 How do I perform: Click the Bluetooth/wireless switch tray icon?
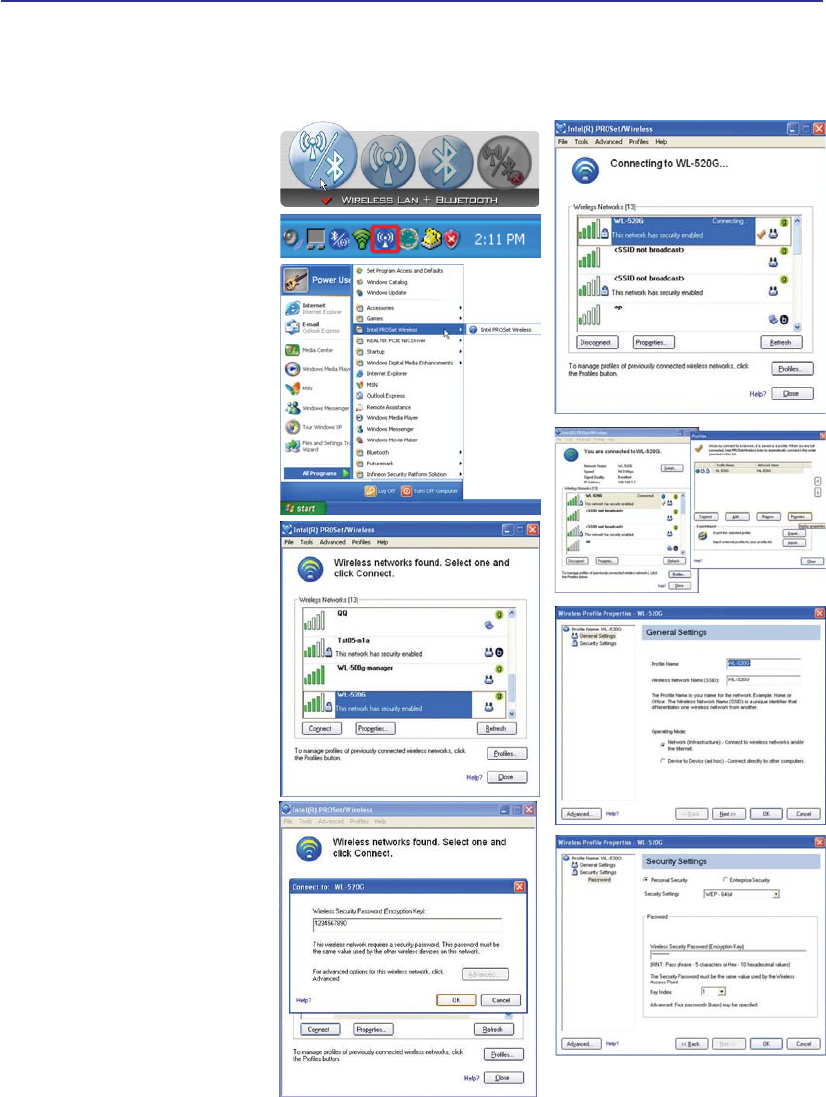tap(339, 240)
